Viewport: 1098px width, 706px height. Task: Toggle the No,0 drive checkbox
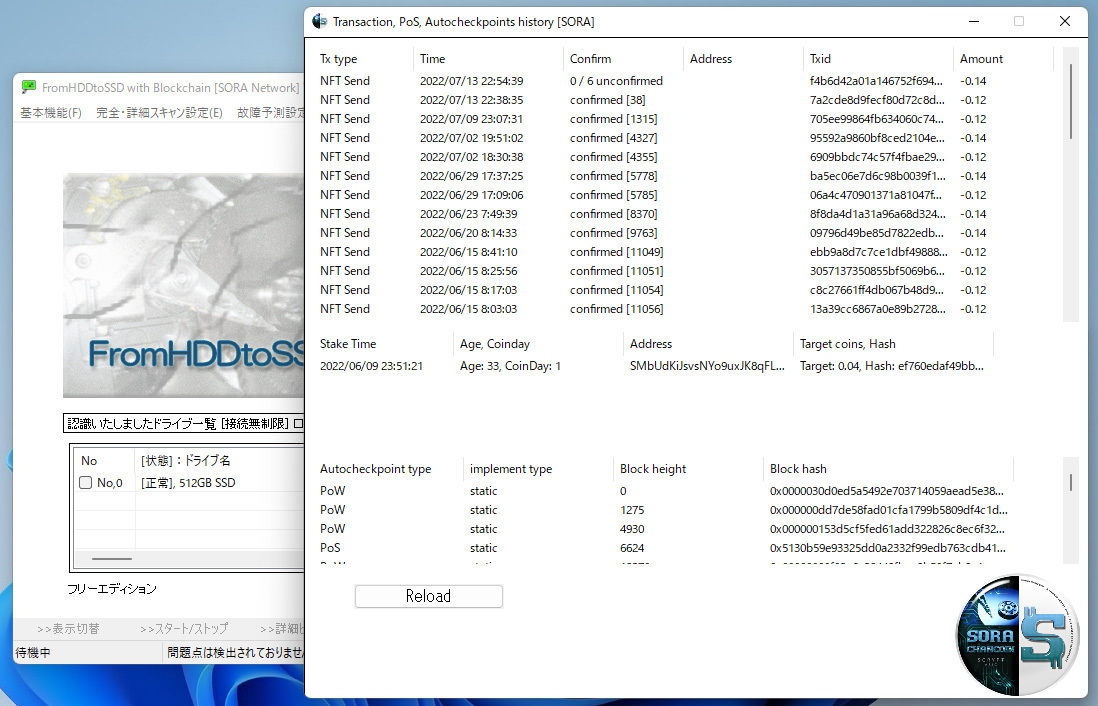coord(85,483)
